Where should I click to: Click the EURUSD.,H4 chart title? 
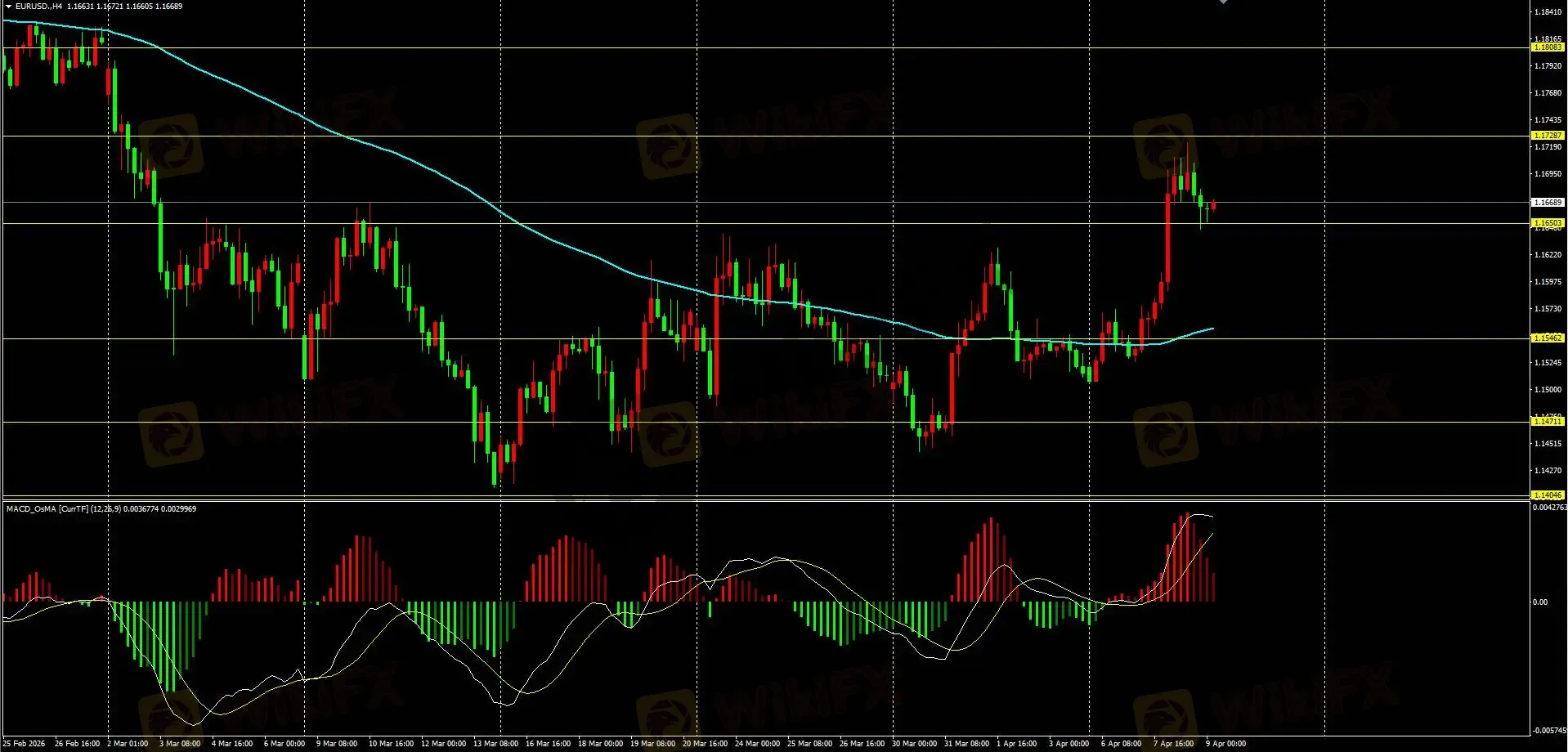pos(38,7)
